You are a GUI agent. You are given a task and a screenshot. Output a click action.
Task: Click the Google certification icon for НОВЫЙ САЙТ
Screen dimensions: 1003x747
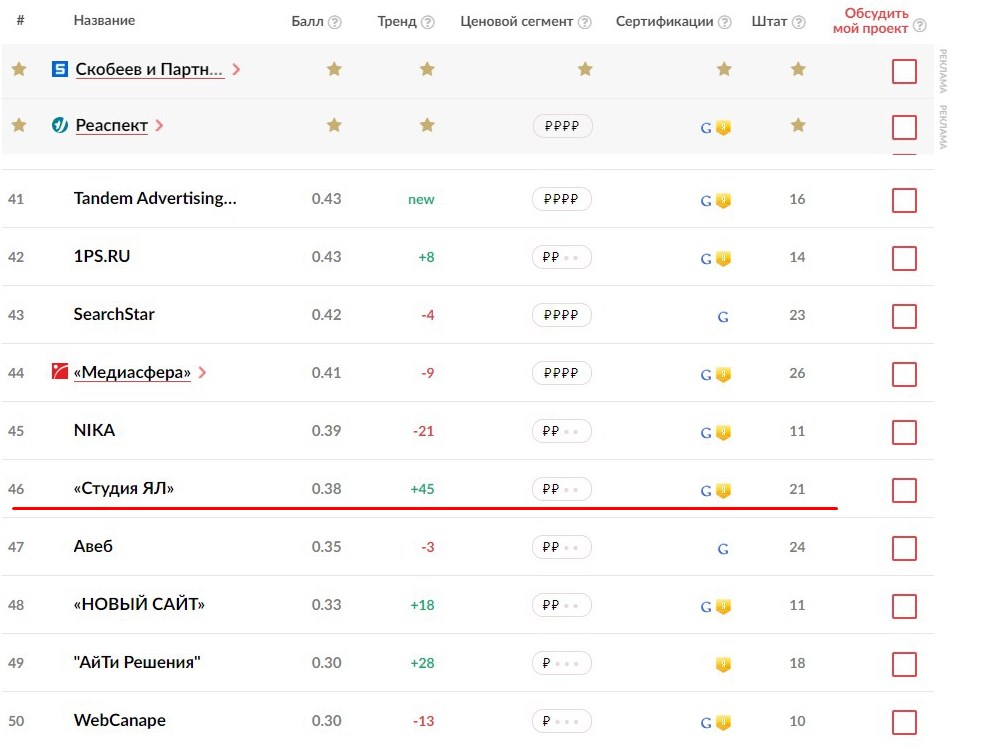pos(706,607)
